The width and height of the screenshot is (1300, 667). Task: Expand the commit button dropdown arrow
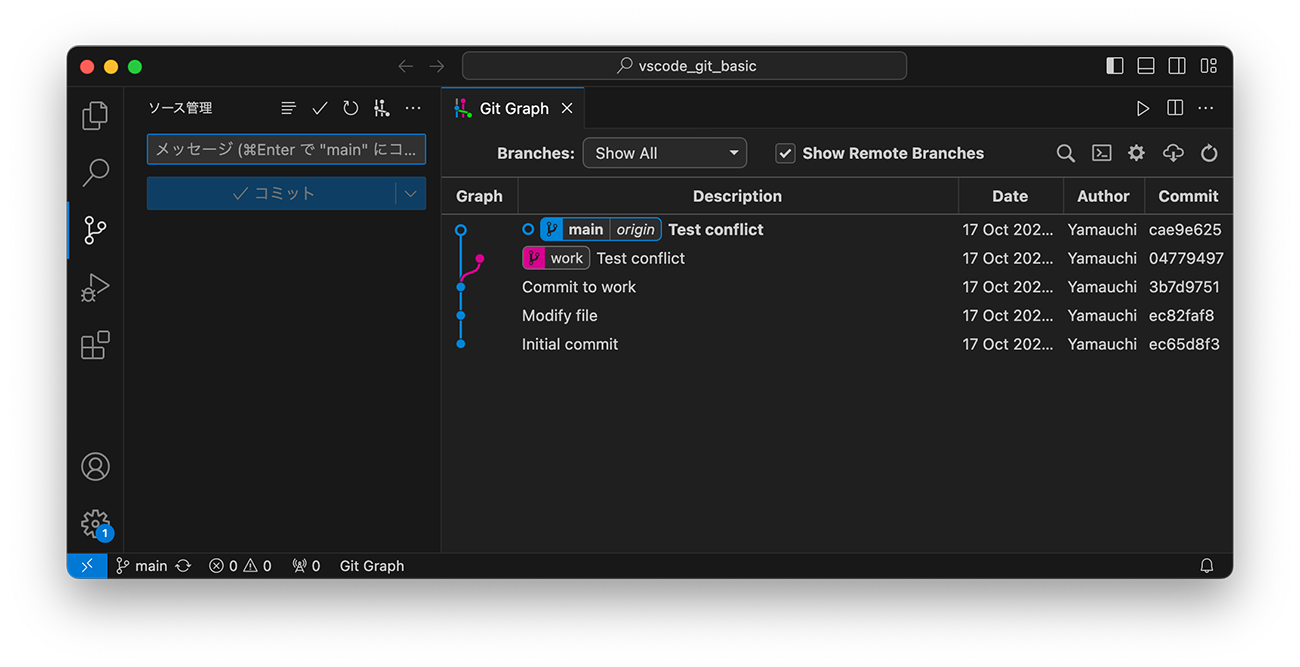[411, 193]
